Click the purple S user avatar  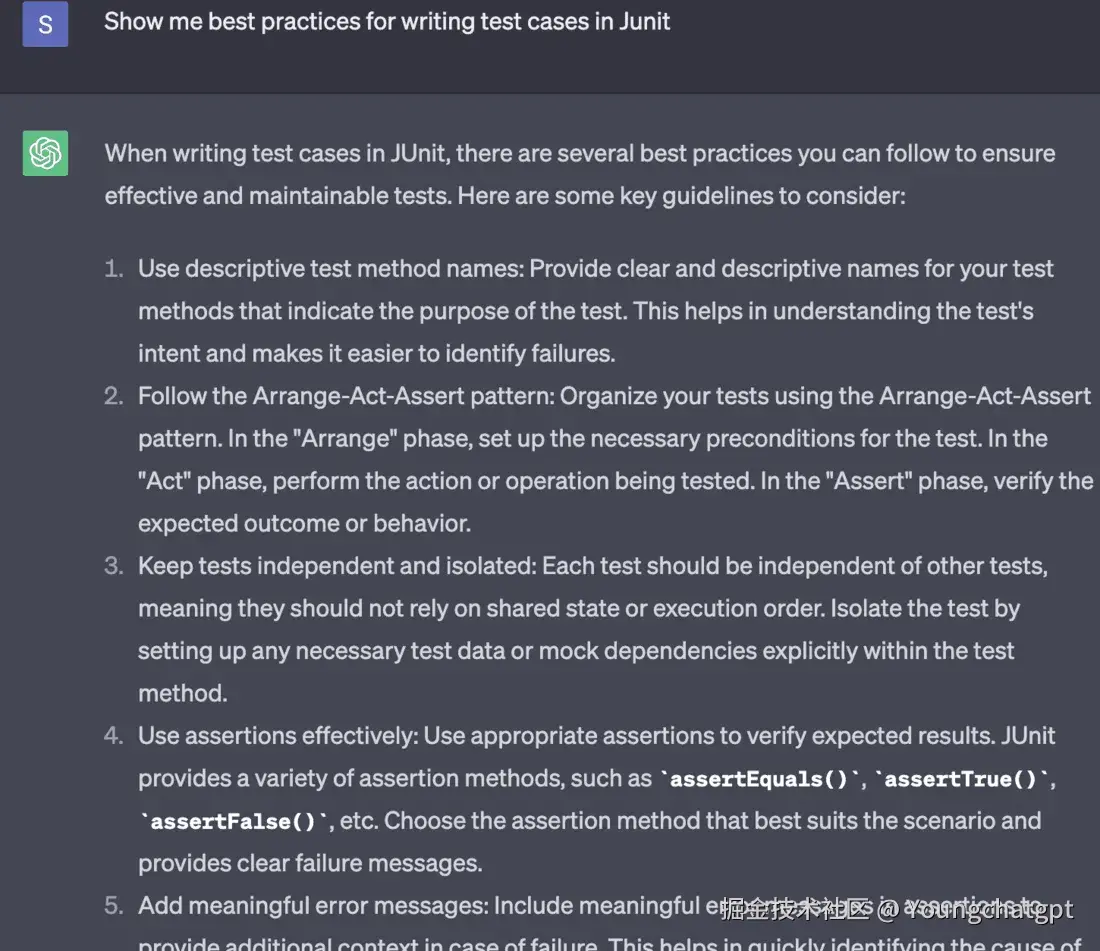click(45, 25)
